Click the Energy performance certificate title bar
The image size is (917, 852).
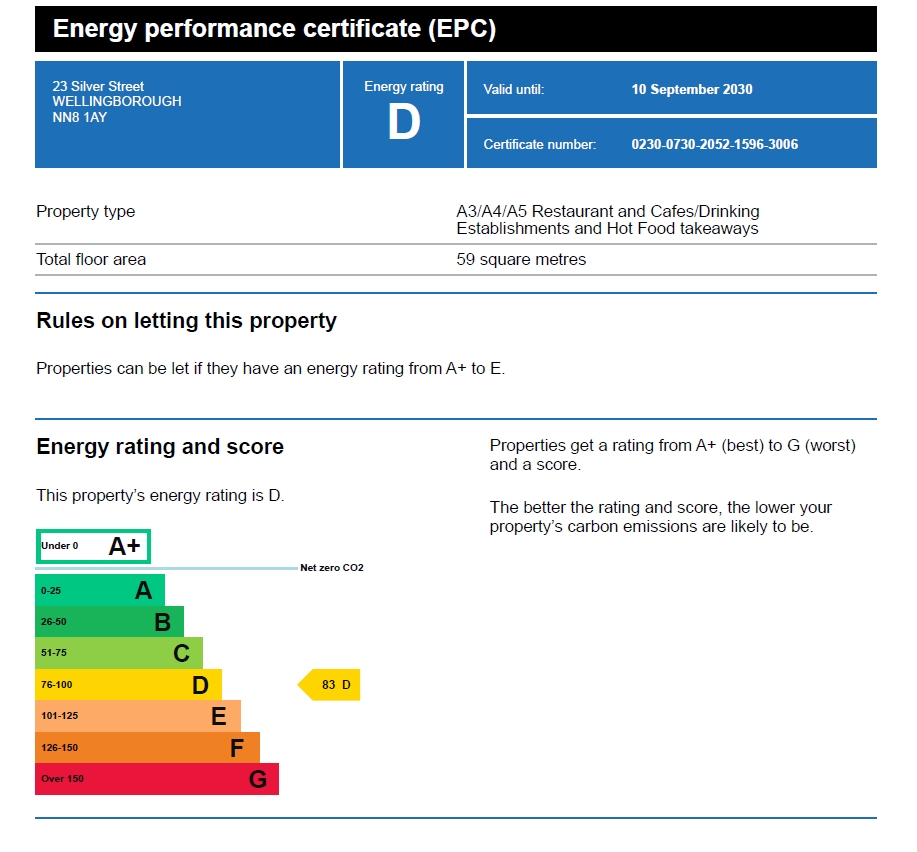[455, 30]
